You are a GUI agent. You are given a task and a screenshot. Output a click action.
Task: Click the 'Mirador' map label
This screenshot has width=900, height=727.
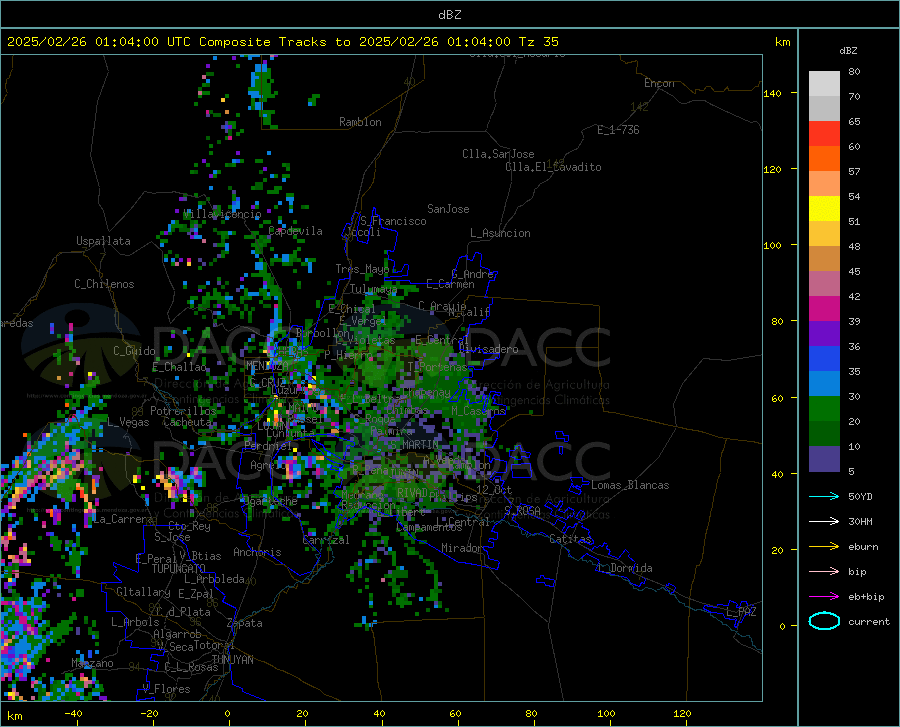point(462,548)
